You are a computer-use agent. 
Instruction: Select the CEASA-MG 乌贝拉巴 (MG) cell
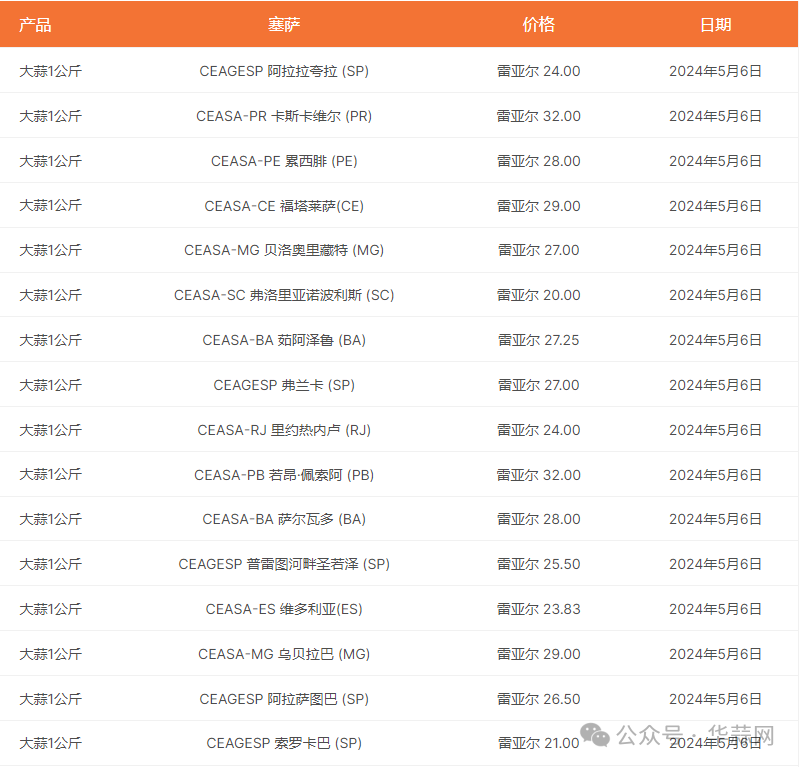pyautogui.click(x=284, y=654)
